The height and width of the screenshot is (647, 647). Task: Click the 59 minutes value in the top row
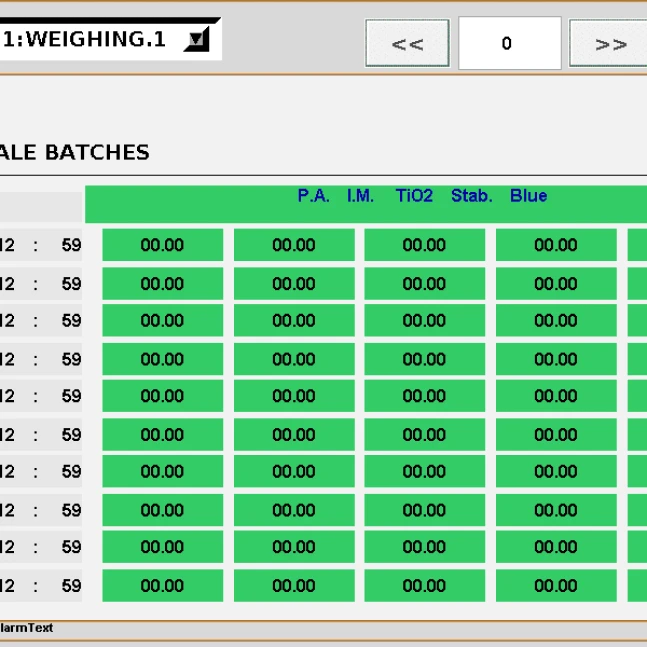pyautogui.click(x=71, y=245)
